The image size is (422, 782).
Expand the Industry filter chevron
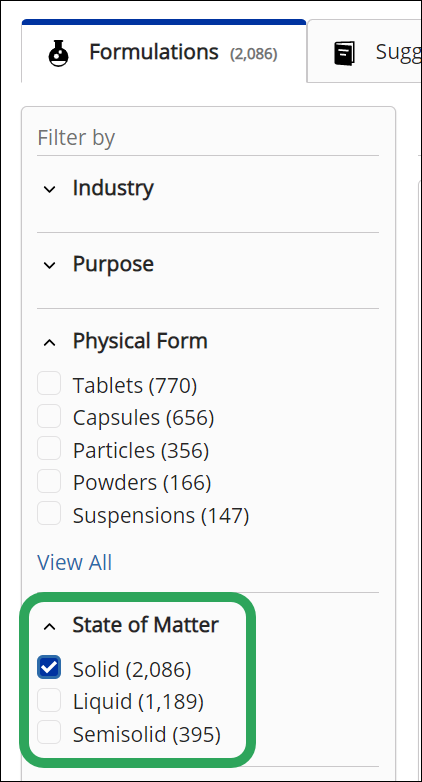click(x=49, y=190)
